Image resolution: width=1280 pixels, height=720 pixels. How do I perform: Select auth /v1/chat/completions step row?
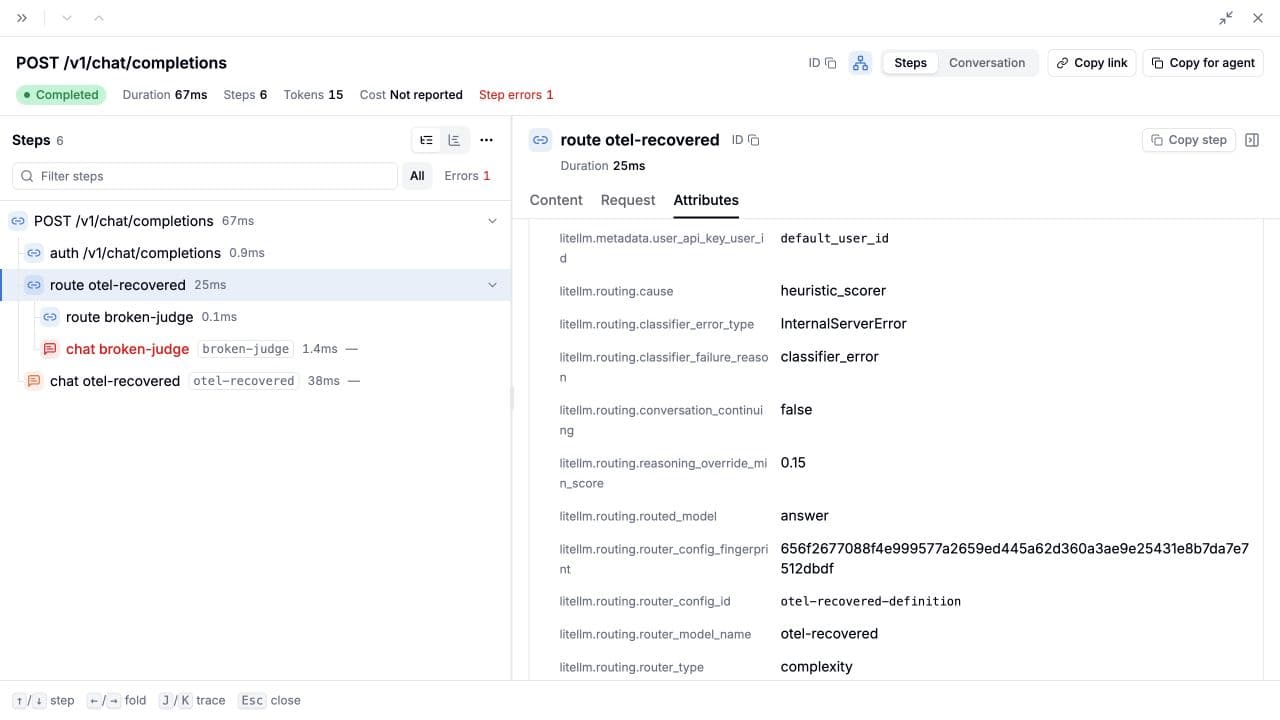tap(255, 253)
